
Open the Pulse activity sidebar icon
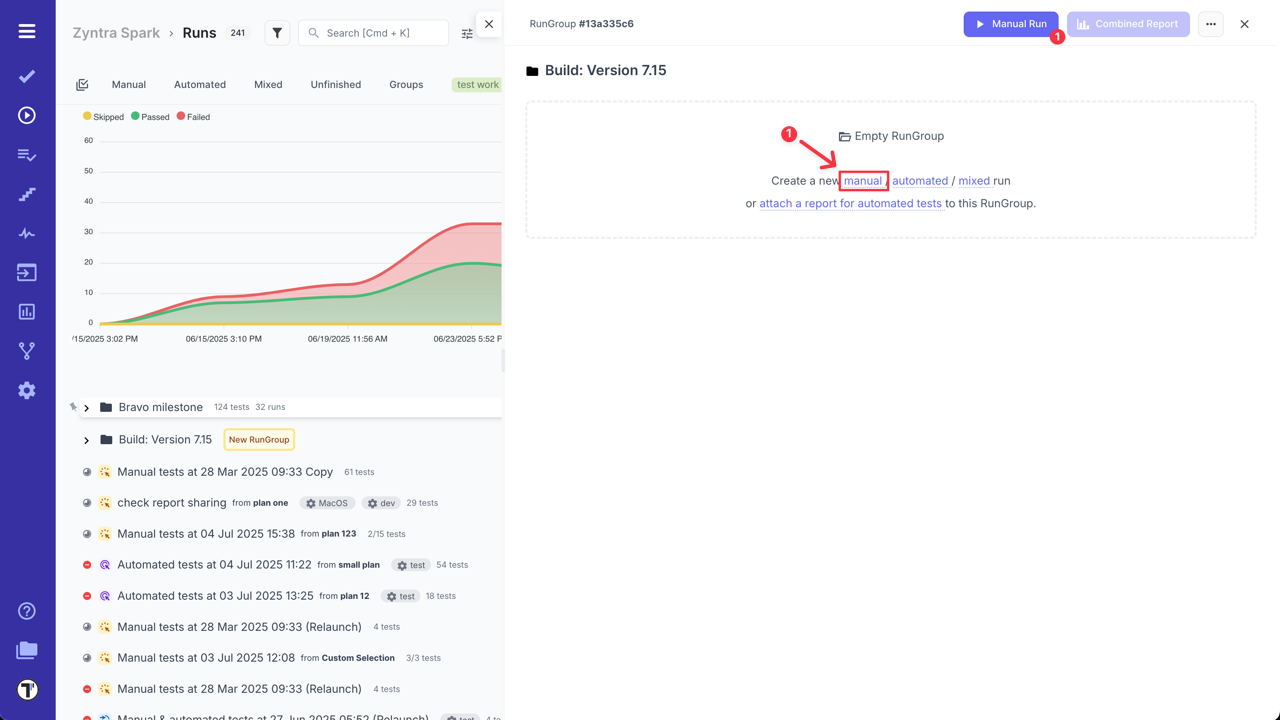[x=27, y=233]
